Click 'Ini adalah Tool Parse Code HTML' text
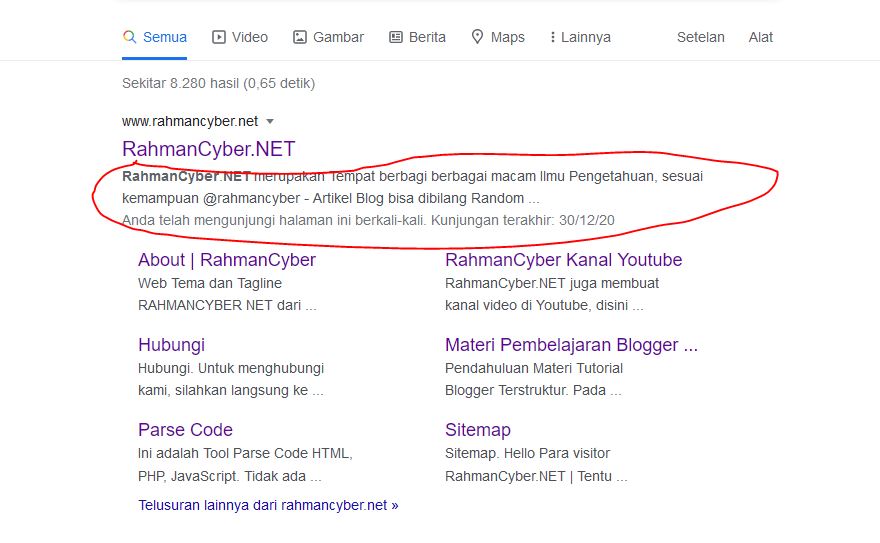 [245, 453]
